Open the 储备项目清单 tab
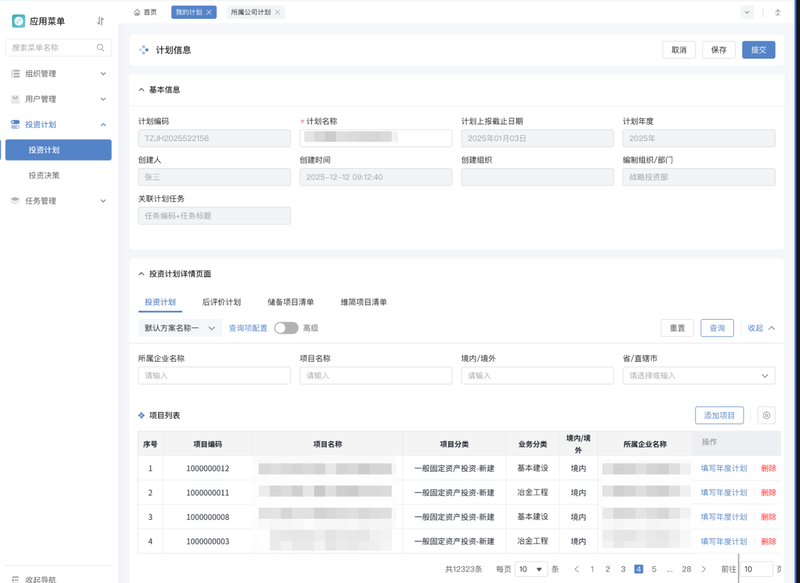The height and width of the screenshot is (583, 800). [x=290, y=302]
